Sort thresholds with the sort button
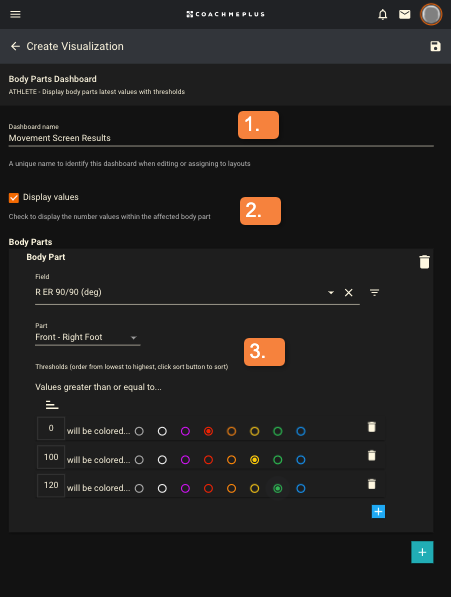This screenshot has height=597, width=451. 52,405
